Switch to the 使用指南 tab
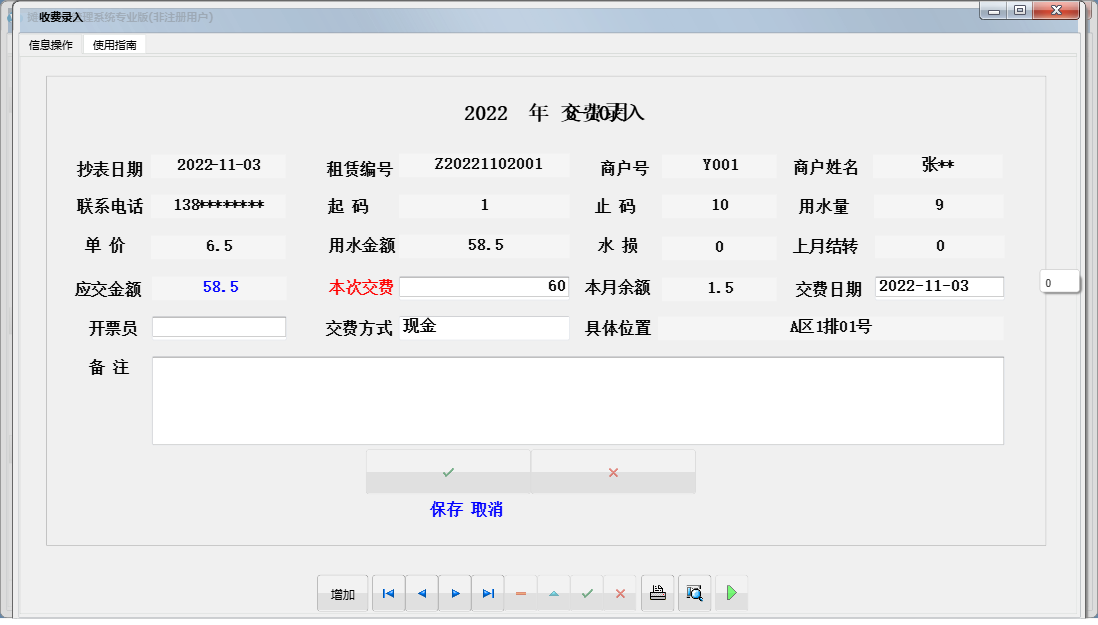This screenshot has width=1098, height=625. click(114, 45)
